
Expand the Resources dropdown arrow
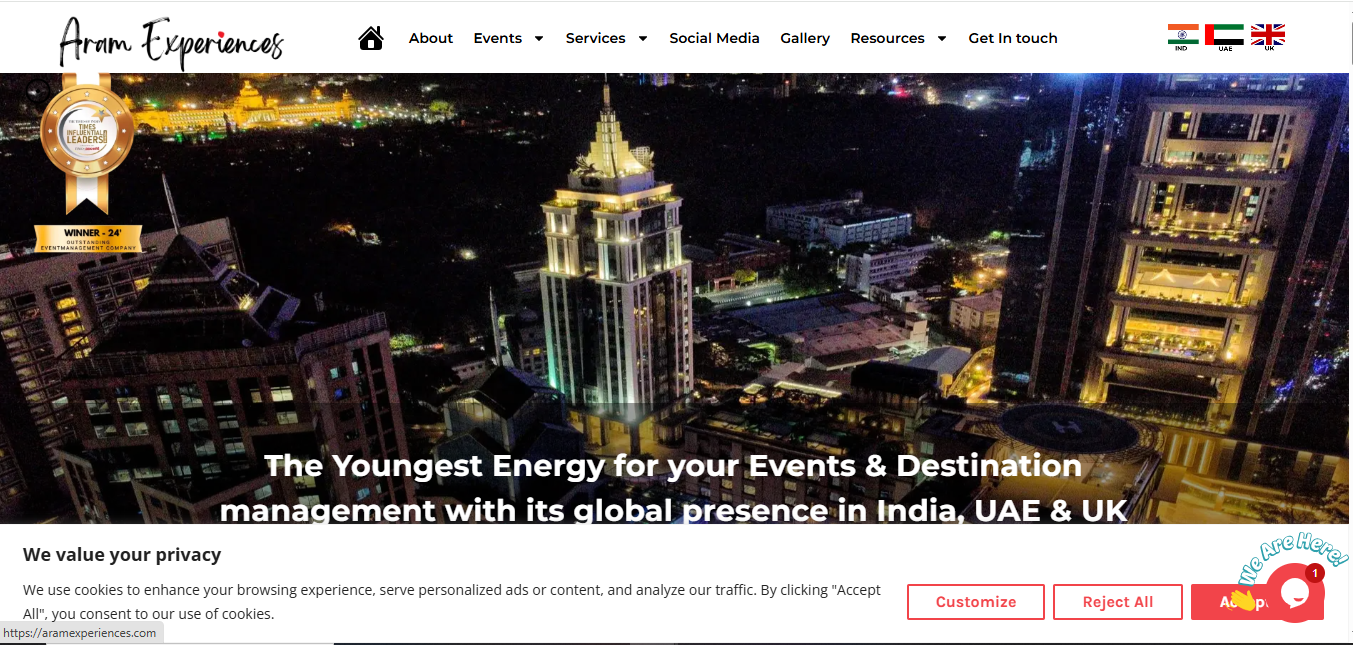point(942,39)
